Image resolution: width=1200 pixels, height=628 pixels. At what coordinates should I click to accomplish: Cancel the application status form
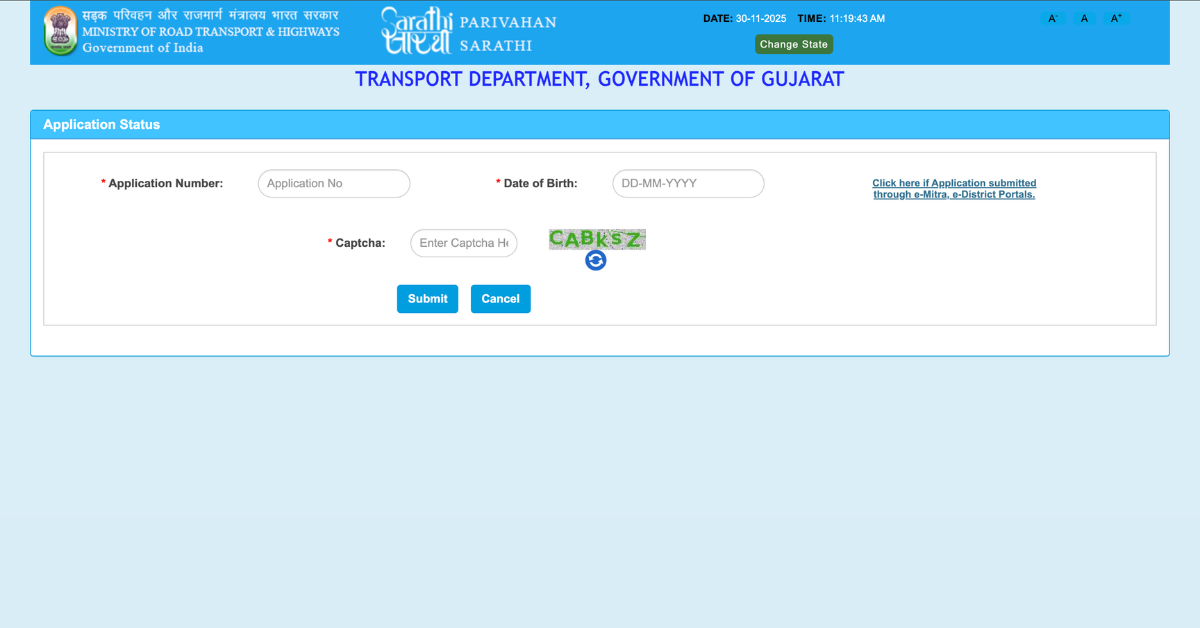(x=500, y=298)
